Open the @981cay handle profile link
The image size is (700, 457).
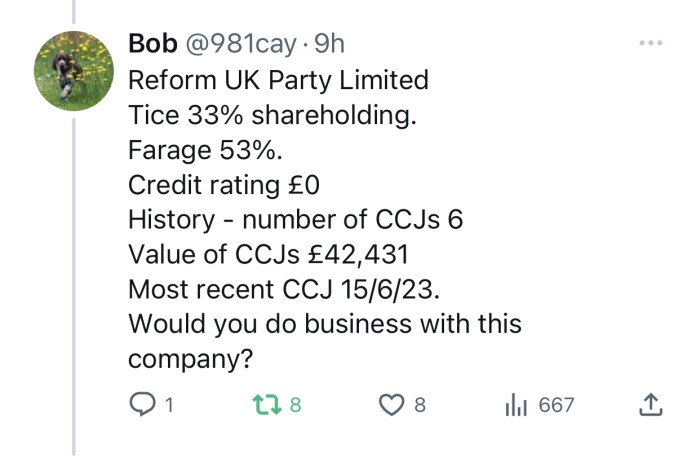coord(241,44)
